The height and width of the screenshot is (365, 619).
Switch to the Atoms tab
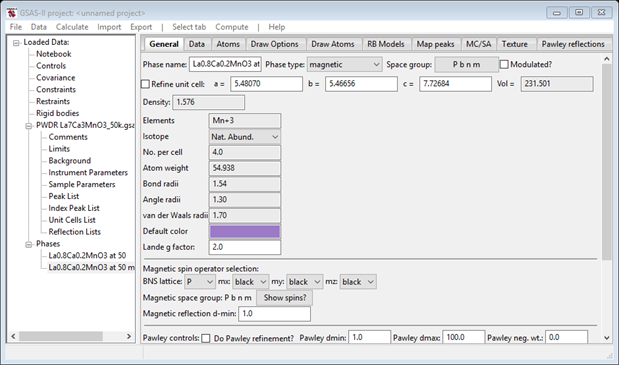point(228,44)
